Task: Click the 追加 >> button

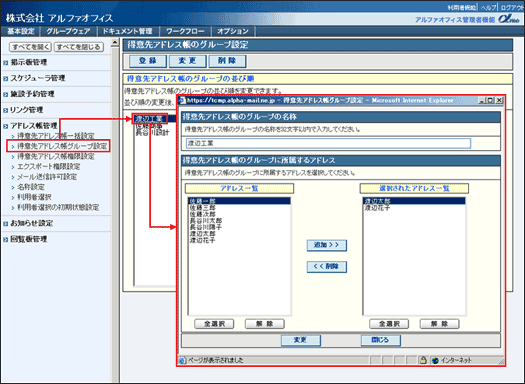Action: [327, 245]
